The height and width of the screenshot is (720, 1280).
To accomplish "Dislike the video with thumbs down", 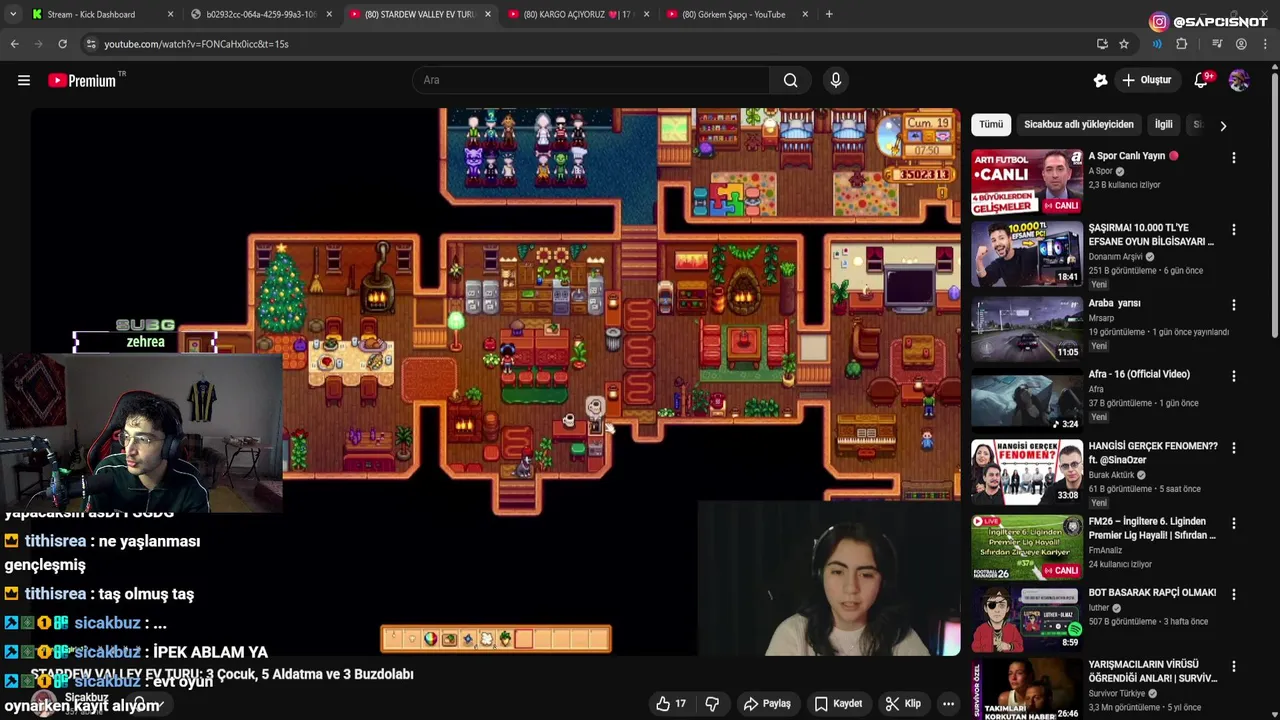I will tap(712, 703).
